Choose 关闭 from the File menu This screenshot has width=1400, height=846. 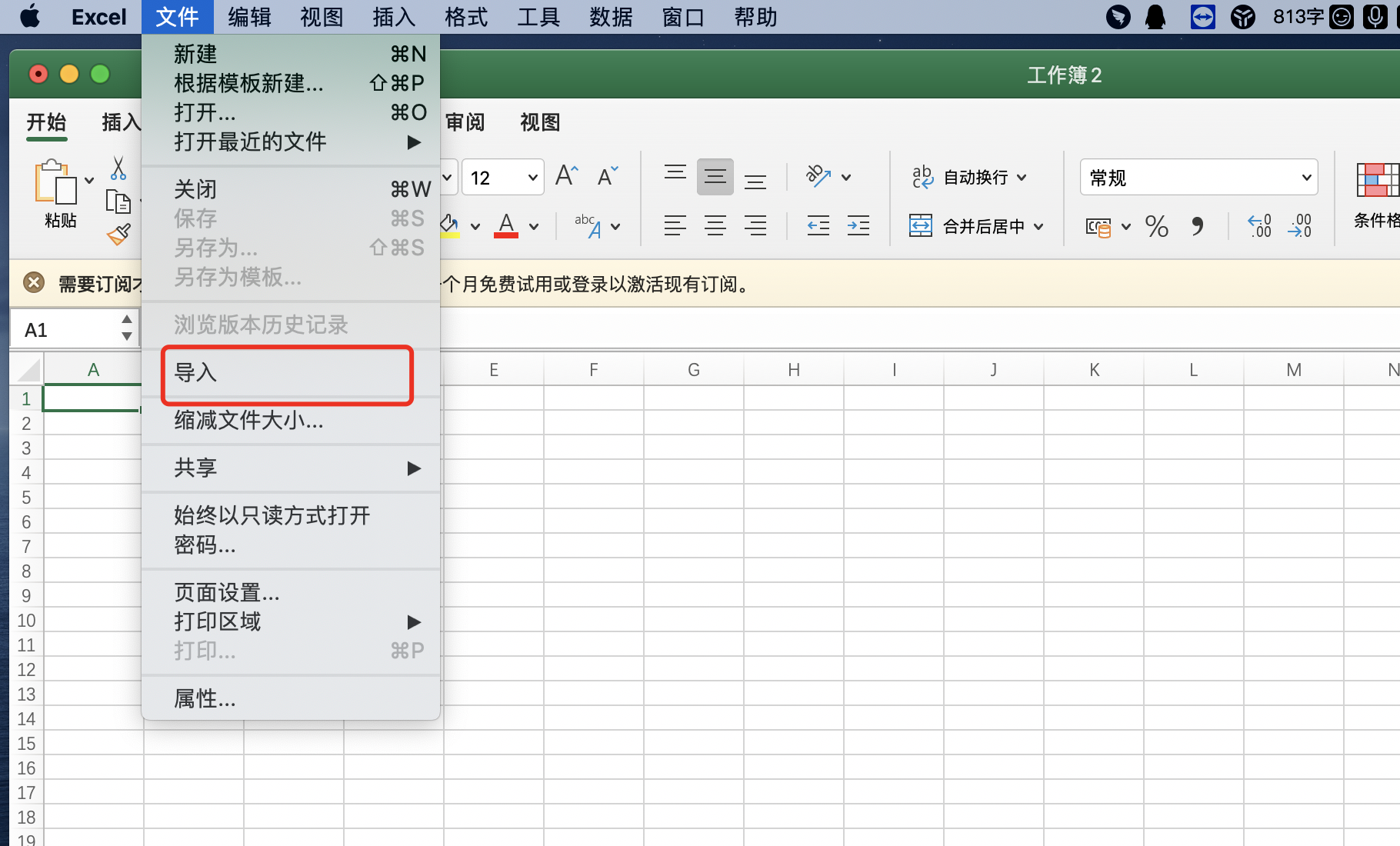pos(291,189)
